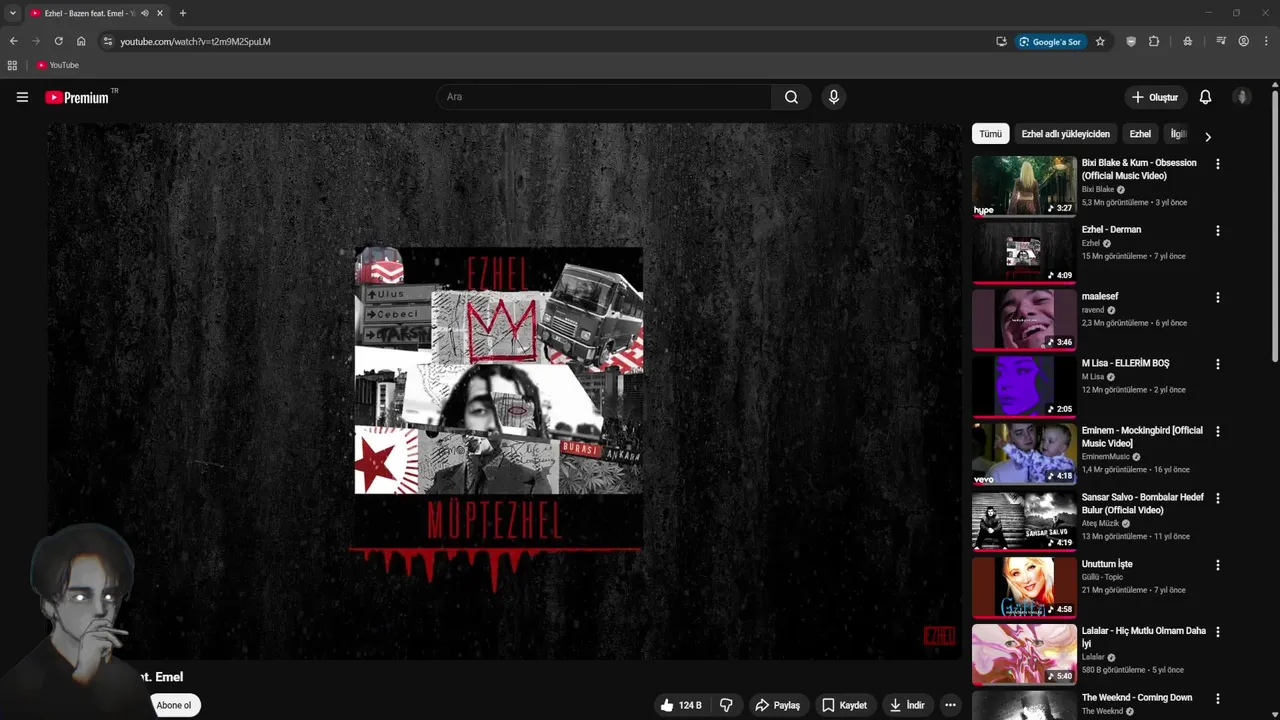Image resolution: width=1280 pixels, height=720 pixels.
Task: Open the browser home page
Action: tap(81, 41)
